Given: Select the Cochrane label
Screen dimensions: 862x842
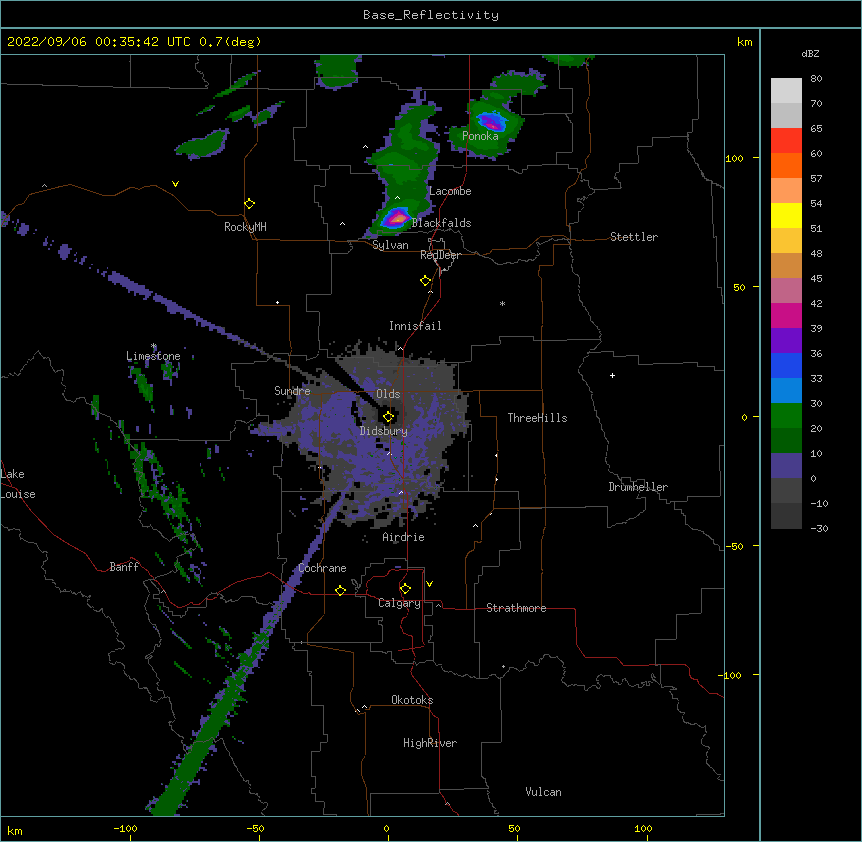Looking at the screenshot, I should 322,568.
